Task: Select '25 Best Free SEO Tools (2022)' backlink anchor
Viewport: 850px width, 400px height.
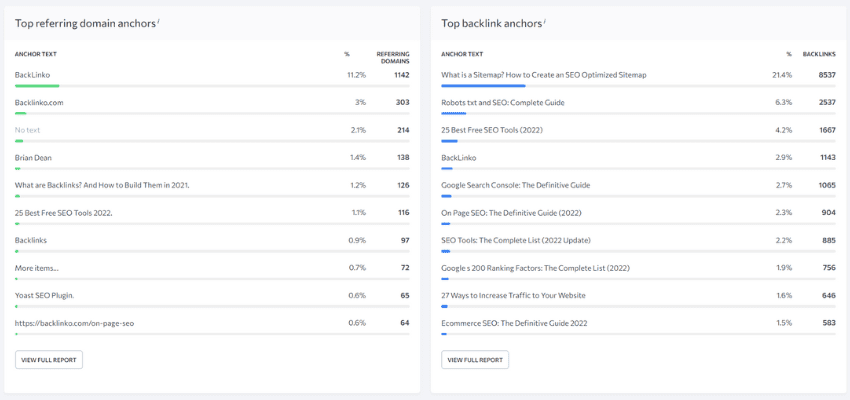Action: click(x=492, y=130)
